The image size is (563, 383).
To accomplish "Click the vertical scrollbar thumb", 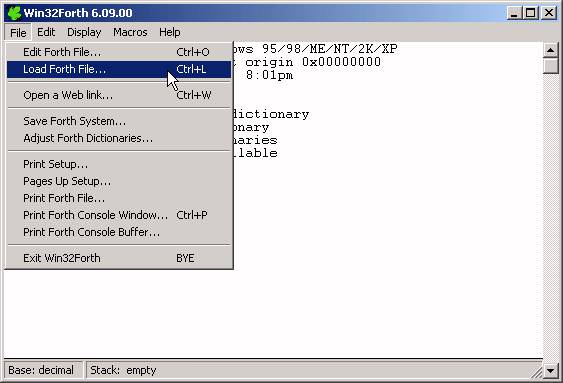I will 550,65.
